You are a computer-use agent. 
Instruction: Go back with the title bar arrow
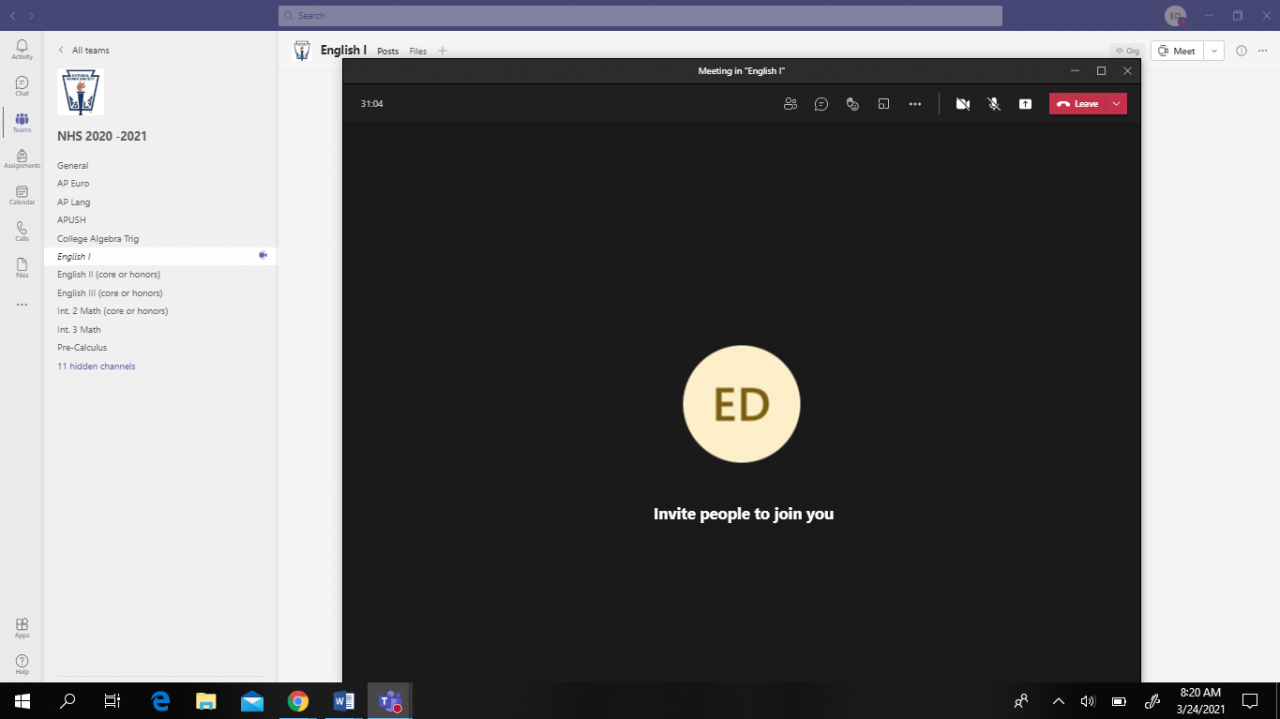12,16
